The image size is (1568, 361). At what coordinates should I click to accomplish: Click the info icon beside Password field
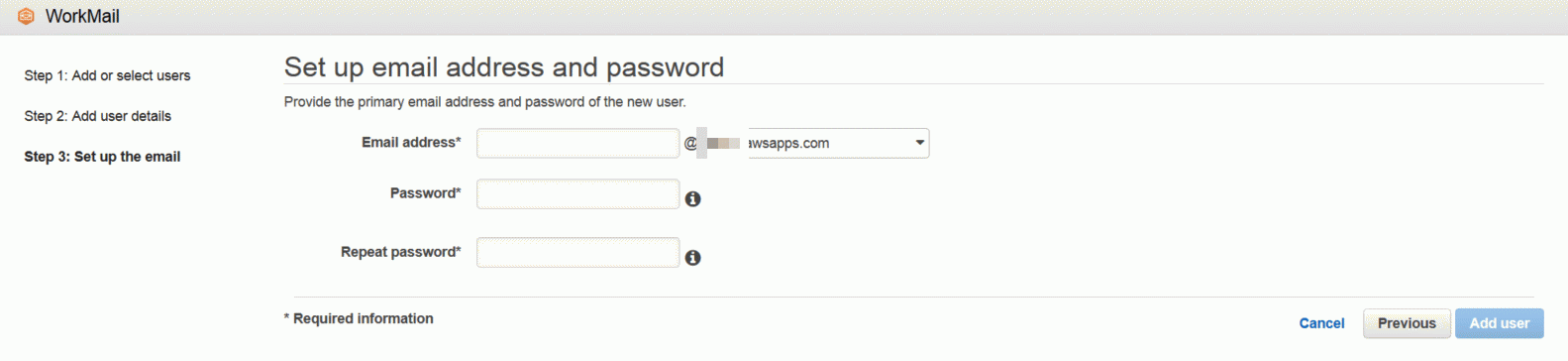pyautogui.click(x=693, y=199)
